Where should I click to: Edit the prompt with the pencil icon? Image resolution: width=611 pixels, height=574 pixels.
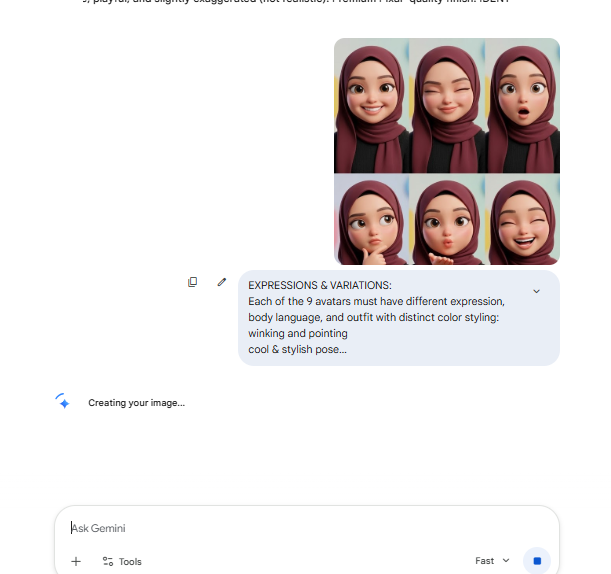[x=222, y=282]
